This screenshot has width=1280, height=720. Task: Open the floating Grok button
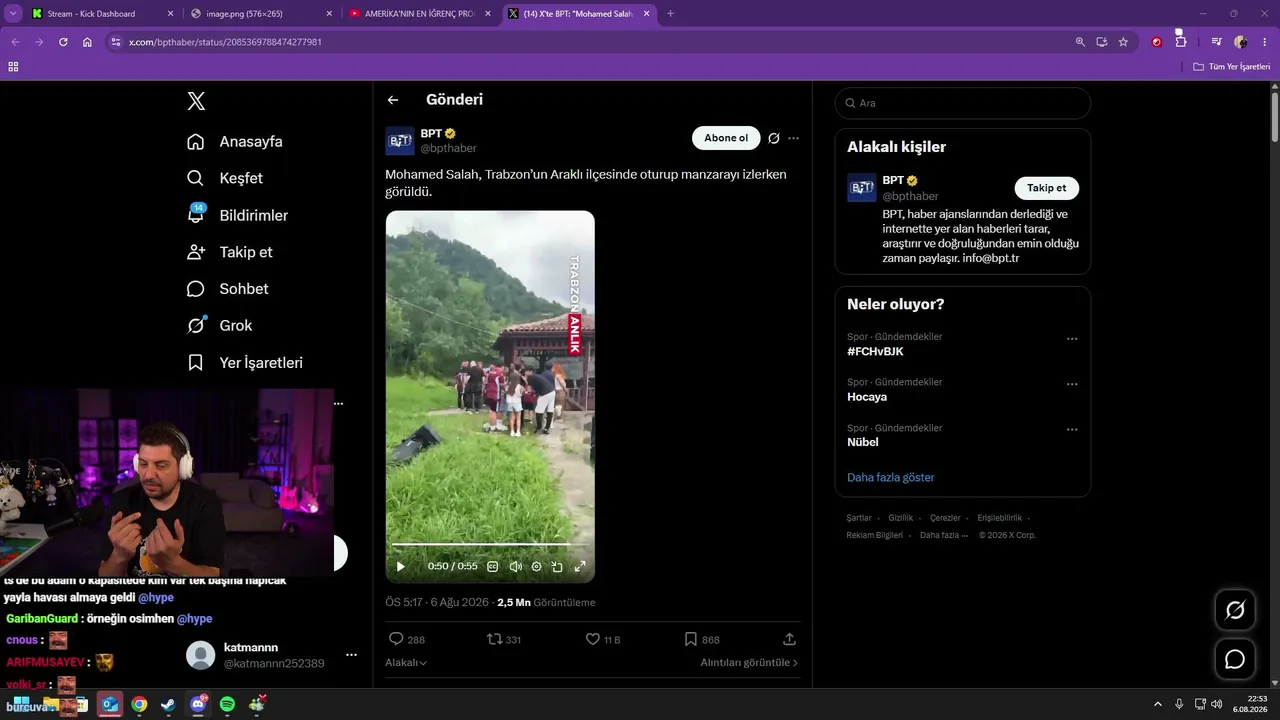(1235, 610)
